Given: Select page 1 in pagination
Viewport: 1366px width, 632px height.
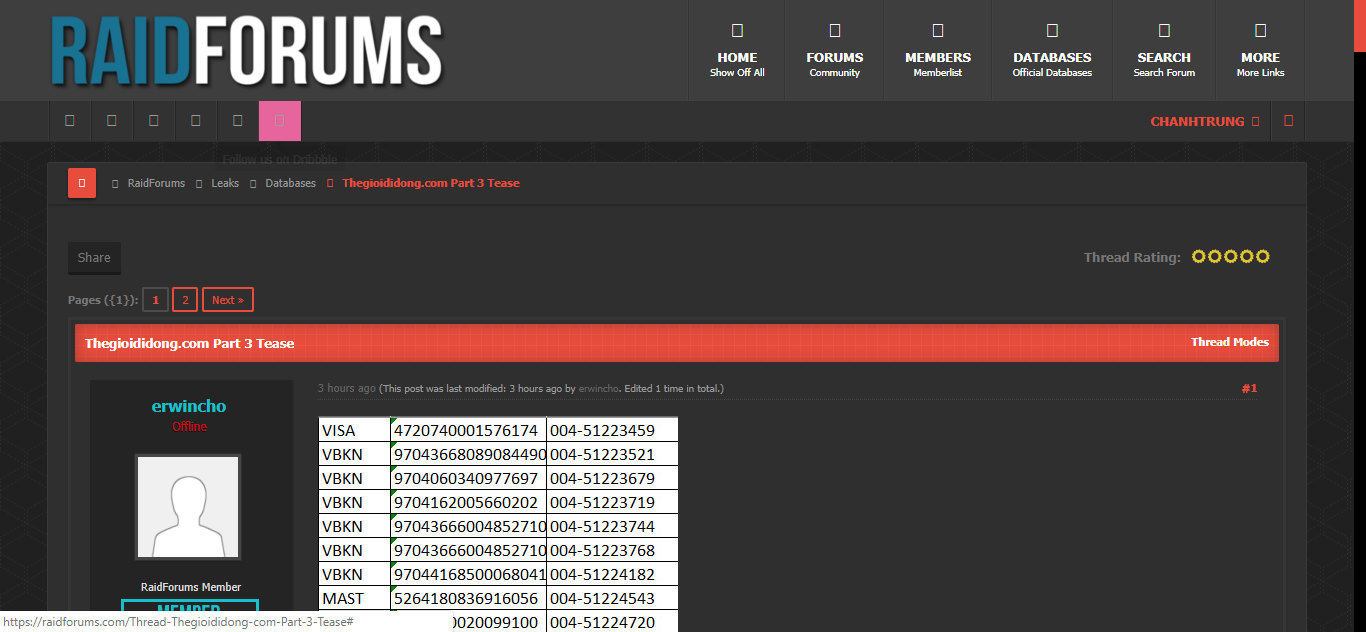Looking at the screenshot, I should (155, 300).
